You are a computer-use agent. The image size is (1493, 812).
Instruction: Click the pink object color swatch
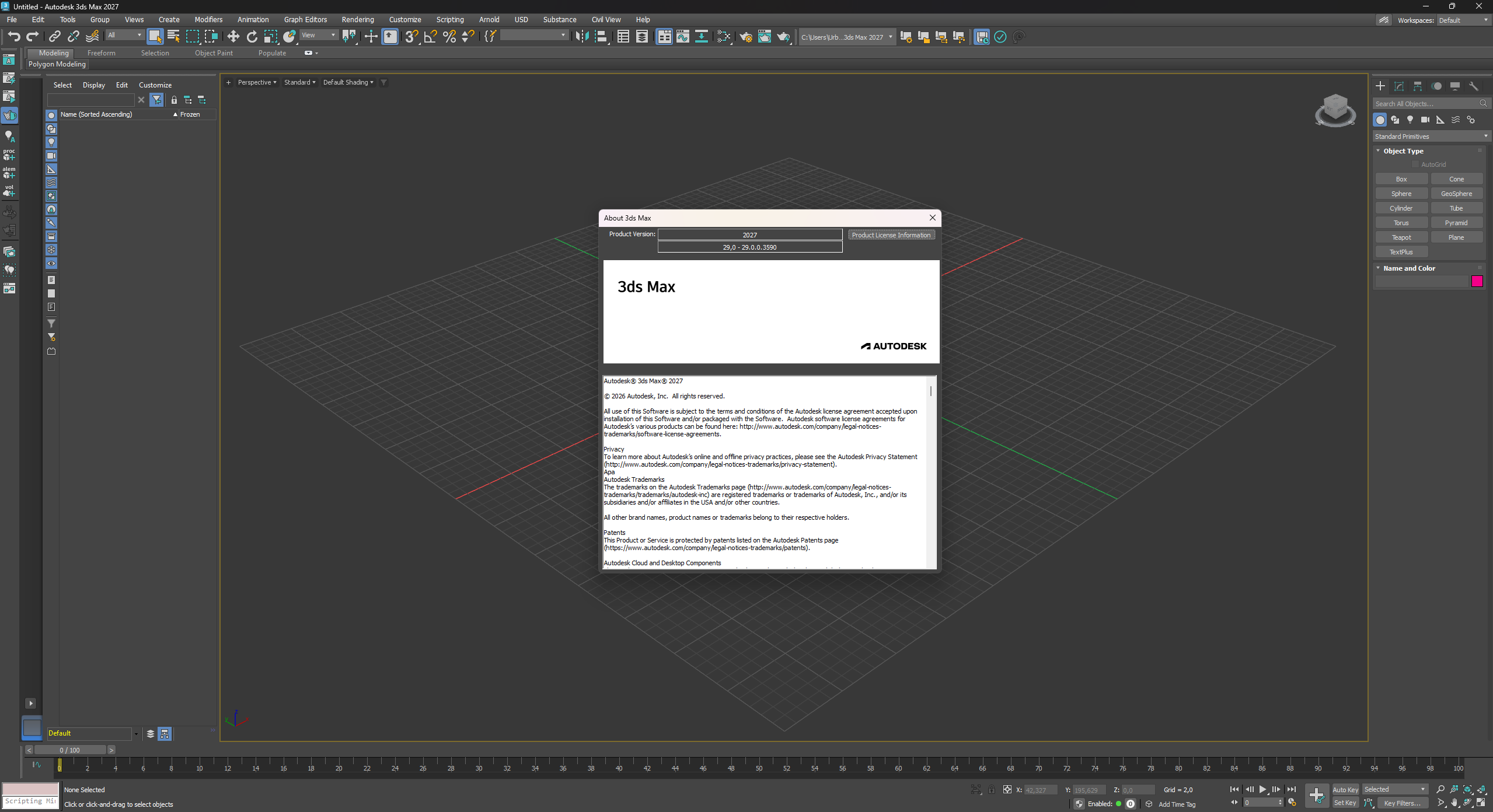[x=1477, y=282]
